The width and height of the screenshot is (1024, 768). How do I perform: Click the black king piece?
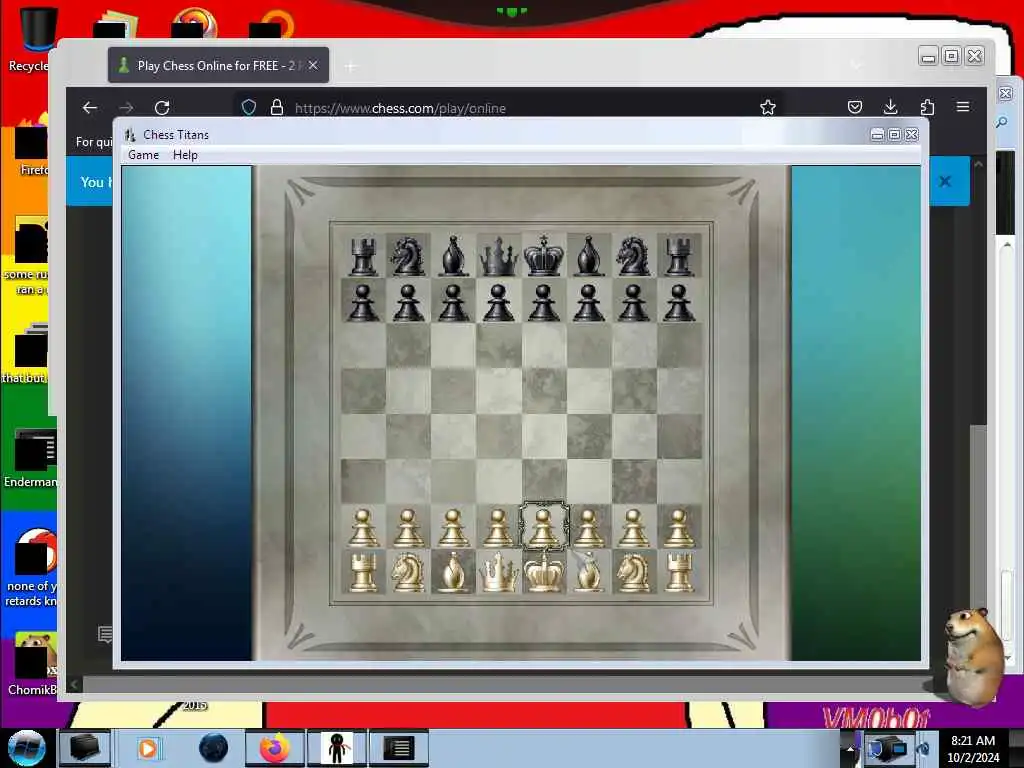543,255
